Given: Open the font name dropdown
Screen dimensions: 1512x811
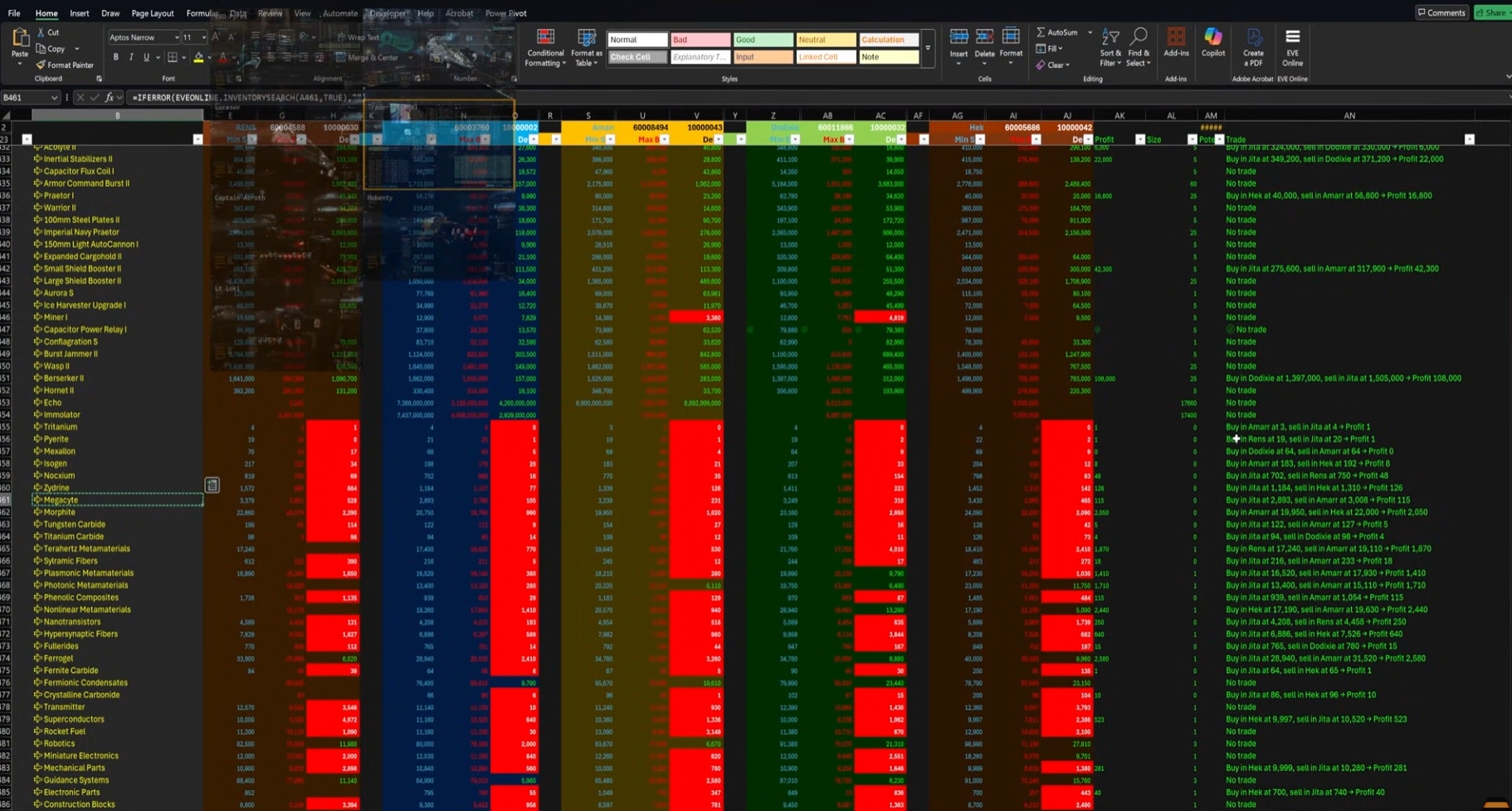Looking at the screenshot, I should (x=177, y=37).
